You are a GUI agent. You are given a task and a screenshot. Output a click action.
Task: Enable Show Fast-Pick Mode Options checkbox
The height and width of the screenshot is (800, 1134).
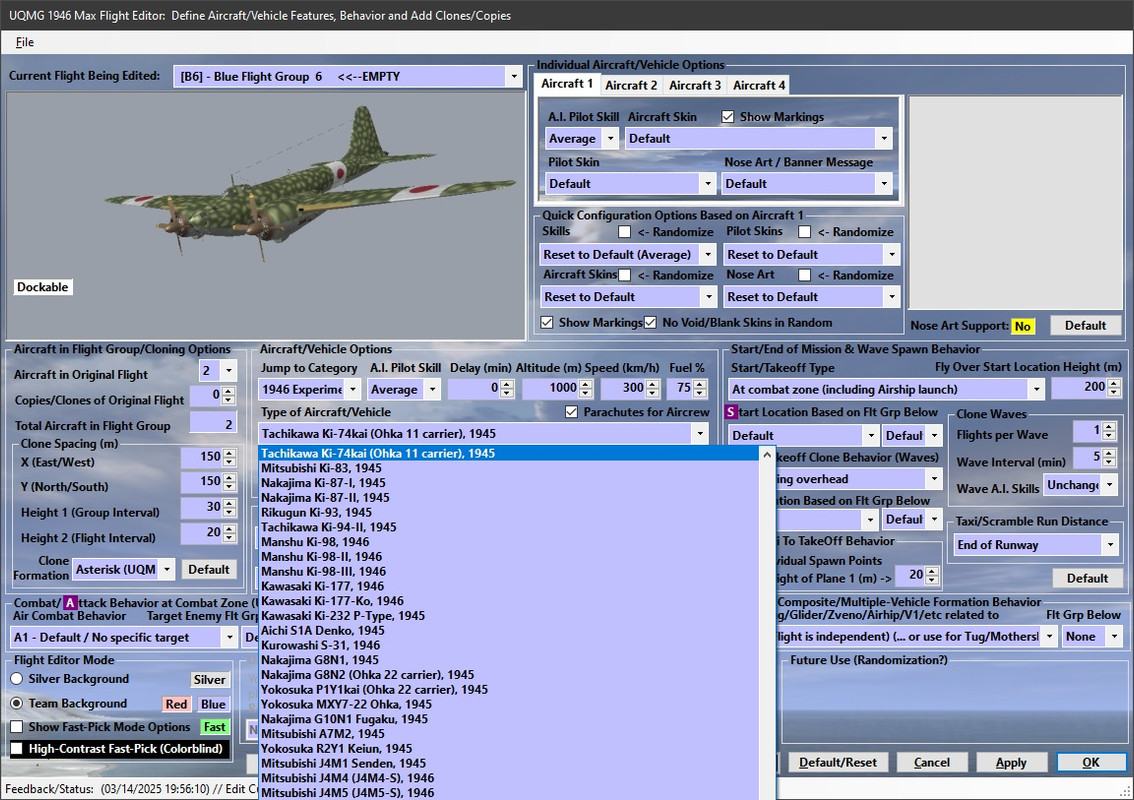[17, 727]
